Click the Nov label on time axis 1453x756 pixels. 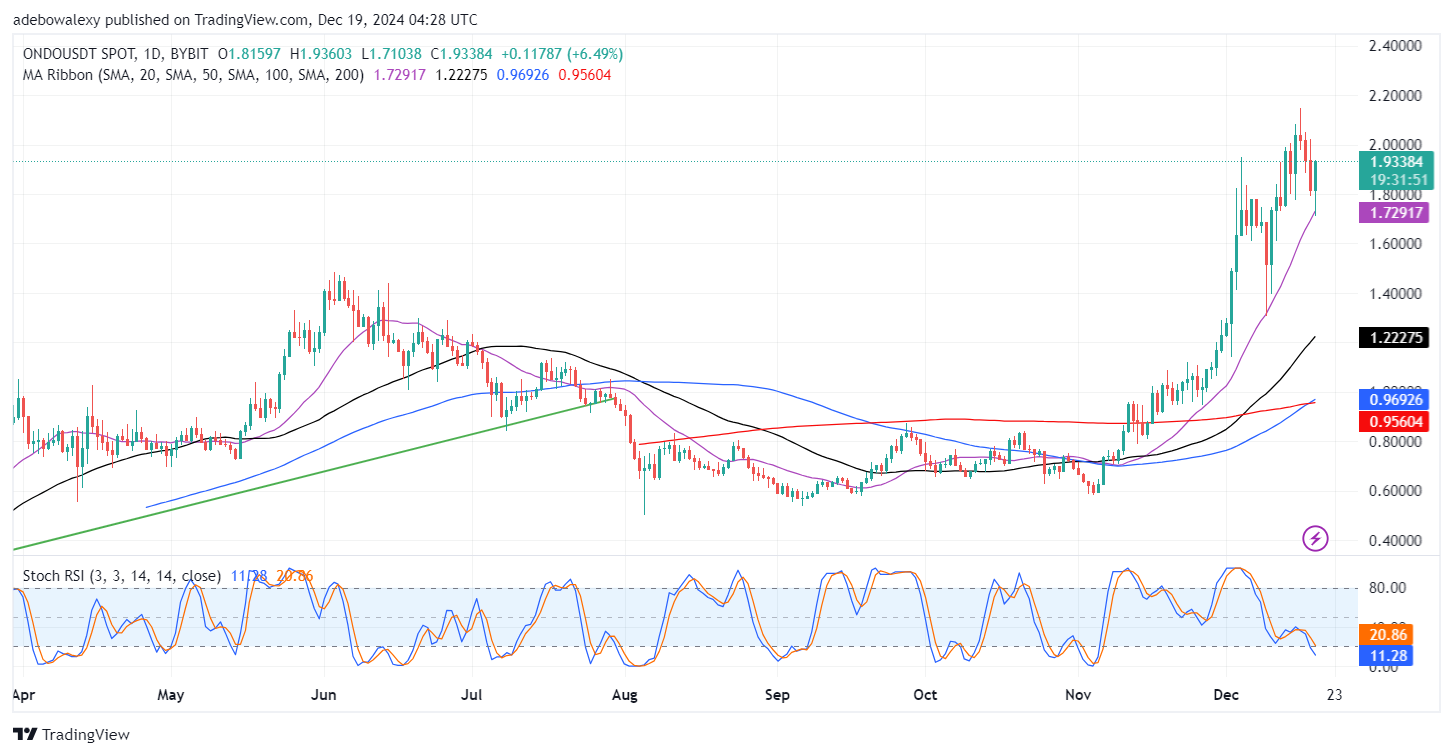pos(1077,693)
